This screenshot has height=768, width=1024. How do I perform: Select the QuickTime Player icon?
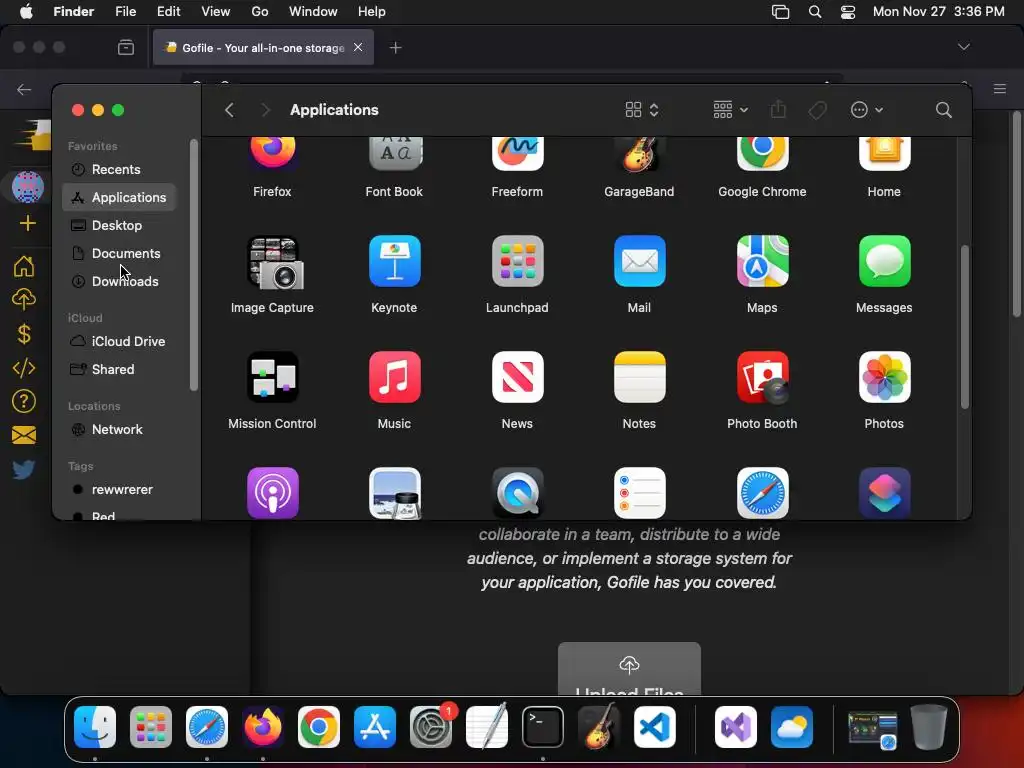pyautogui.click(x=517, y=493)
